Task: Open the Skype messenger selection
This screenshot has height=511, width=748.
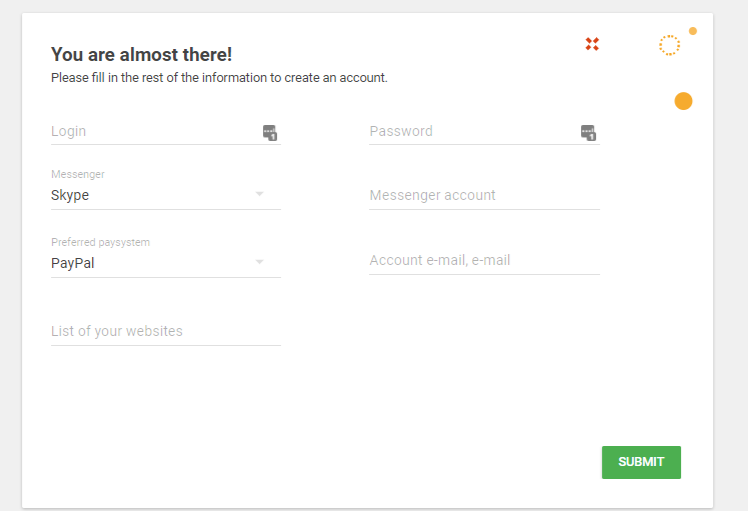Action: pos(166,195)
